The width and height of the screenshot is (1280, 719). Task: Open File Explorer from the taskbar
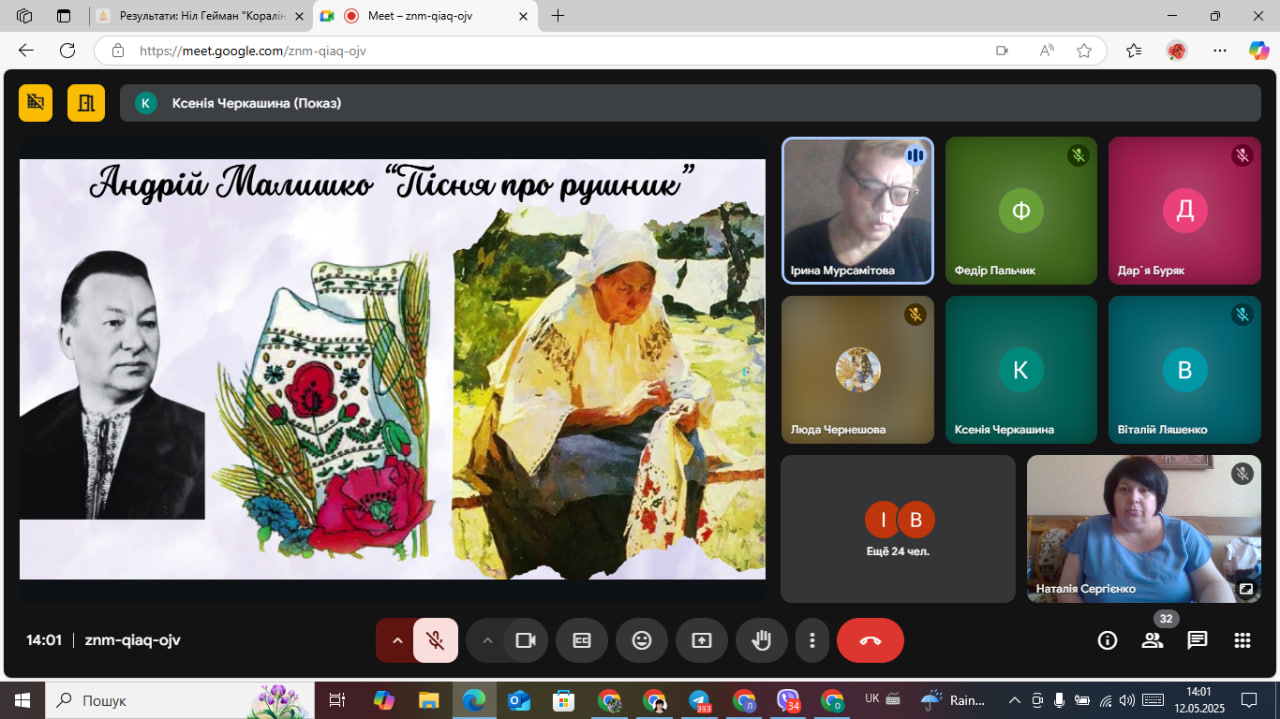click(429, 700)
